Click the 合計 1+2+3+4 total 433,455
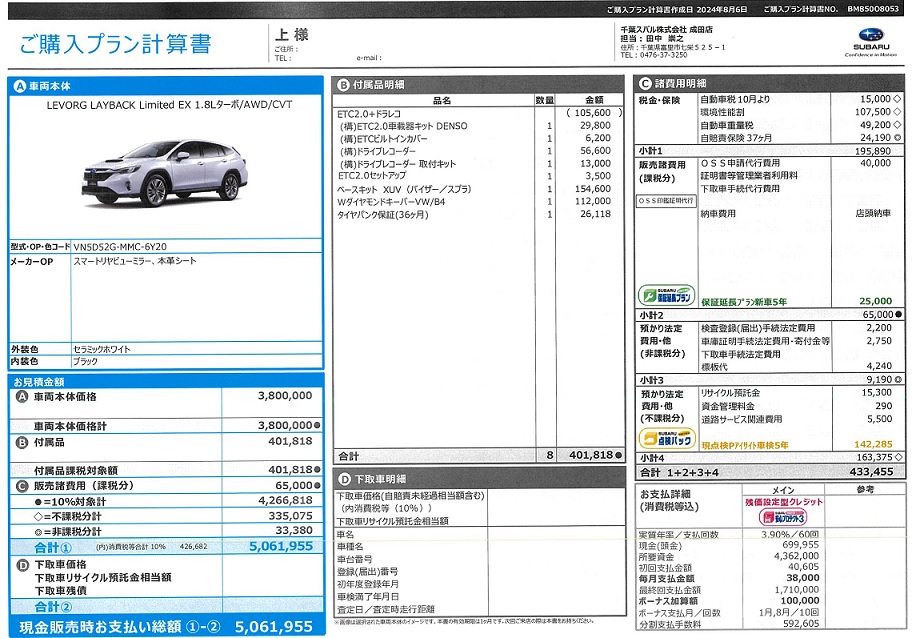The width and height of the screenshot is (912, 638). click(871, 472)
